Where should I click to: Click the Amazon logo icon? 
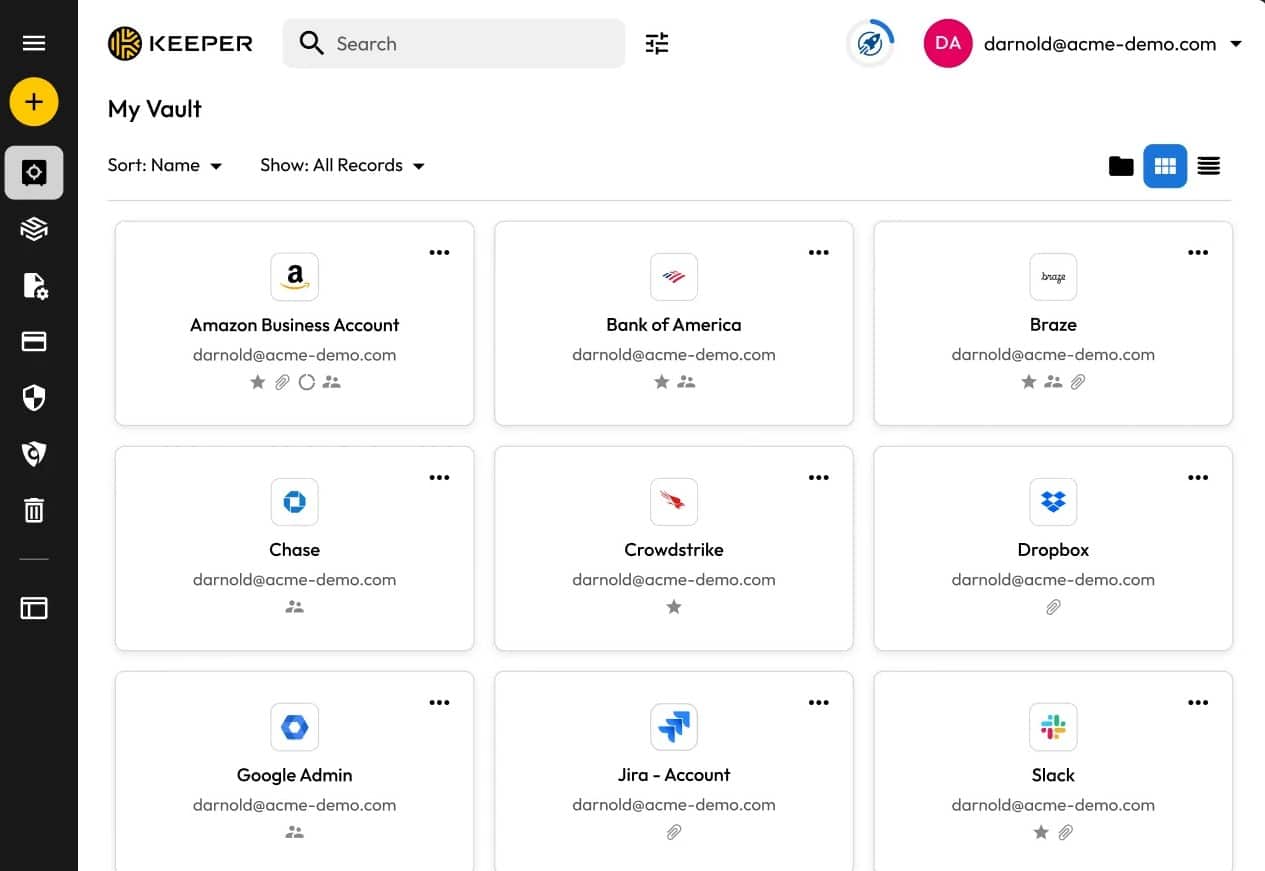(294, 277)
